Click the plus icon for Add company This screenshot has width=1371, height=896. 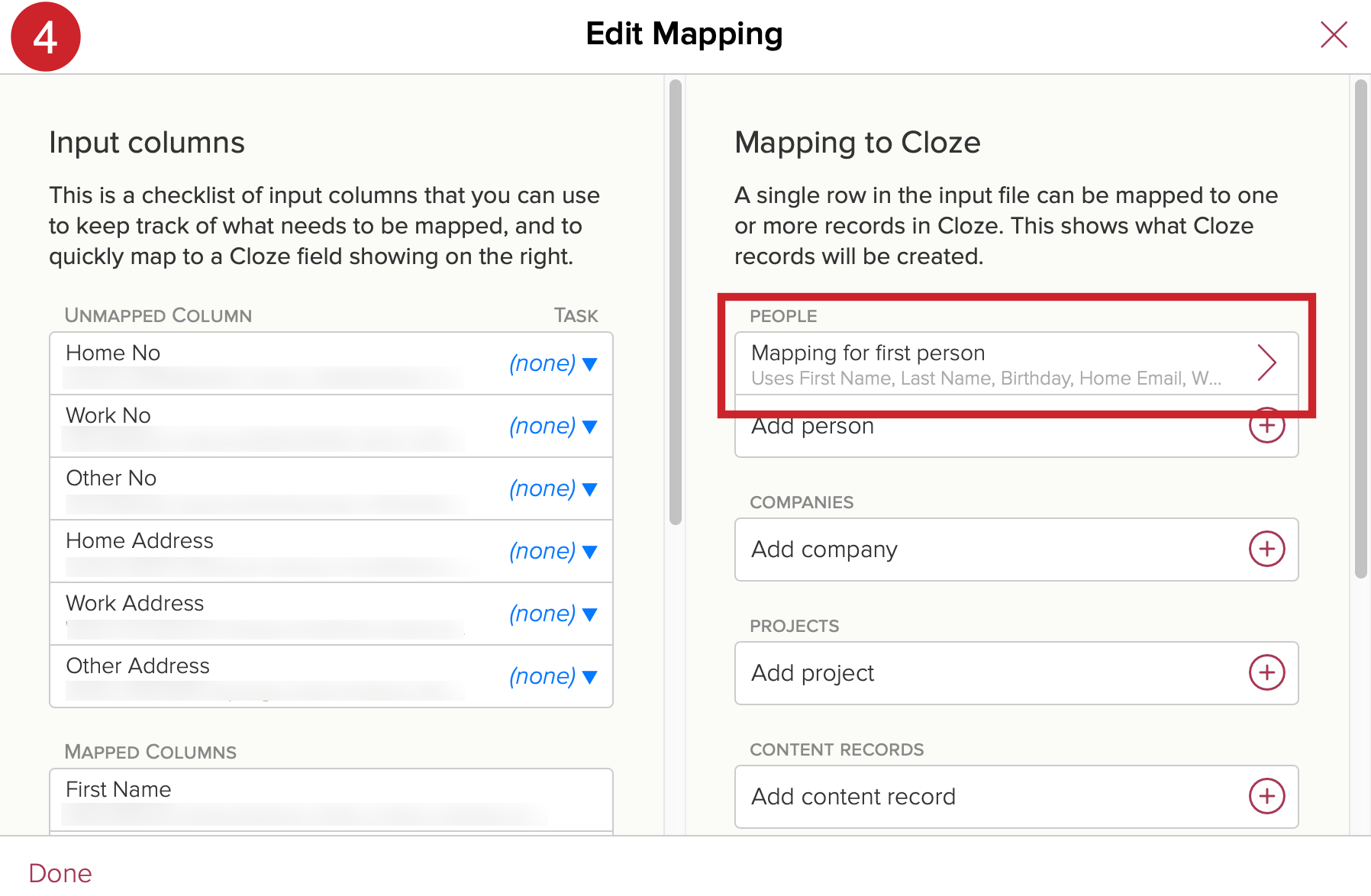click(x=1266, y=549)
